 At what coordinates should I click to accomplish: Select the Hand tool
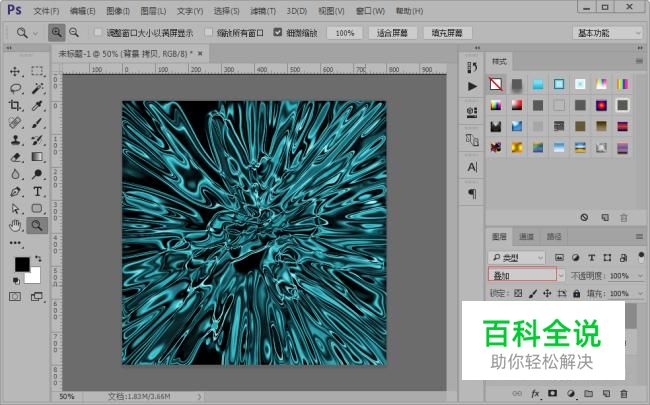(15, 226)
